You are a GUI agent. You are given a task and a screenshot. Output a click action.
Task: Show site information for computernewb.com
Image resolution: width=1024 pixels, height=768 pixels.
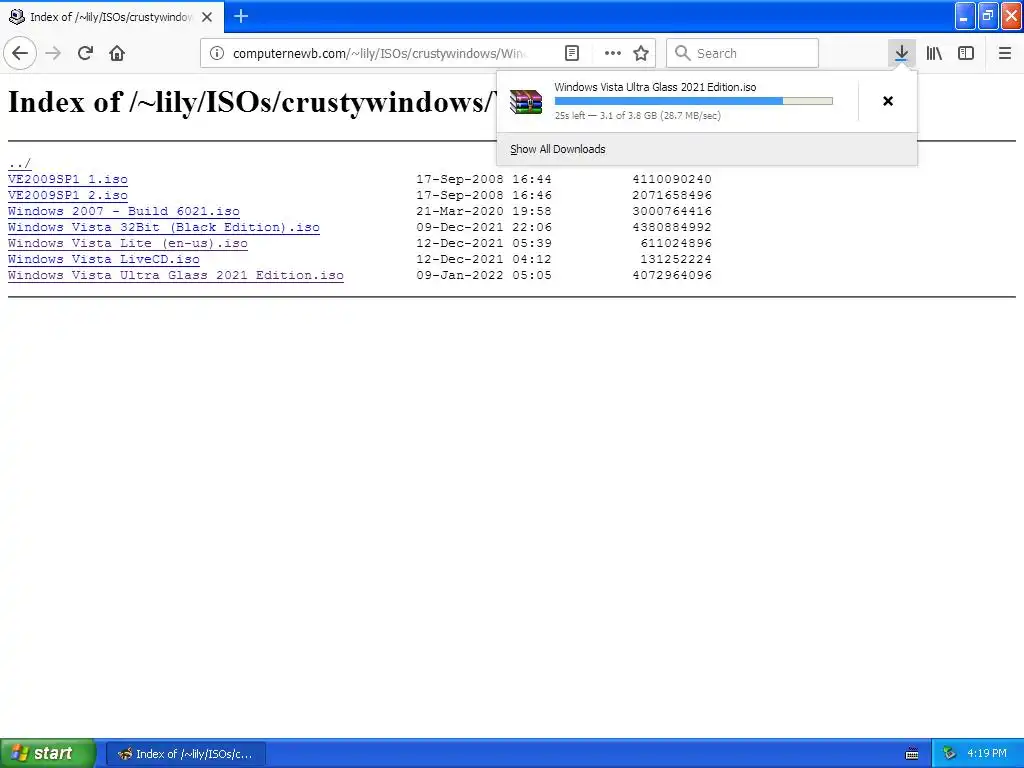(217, 53)
